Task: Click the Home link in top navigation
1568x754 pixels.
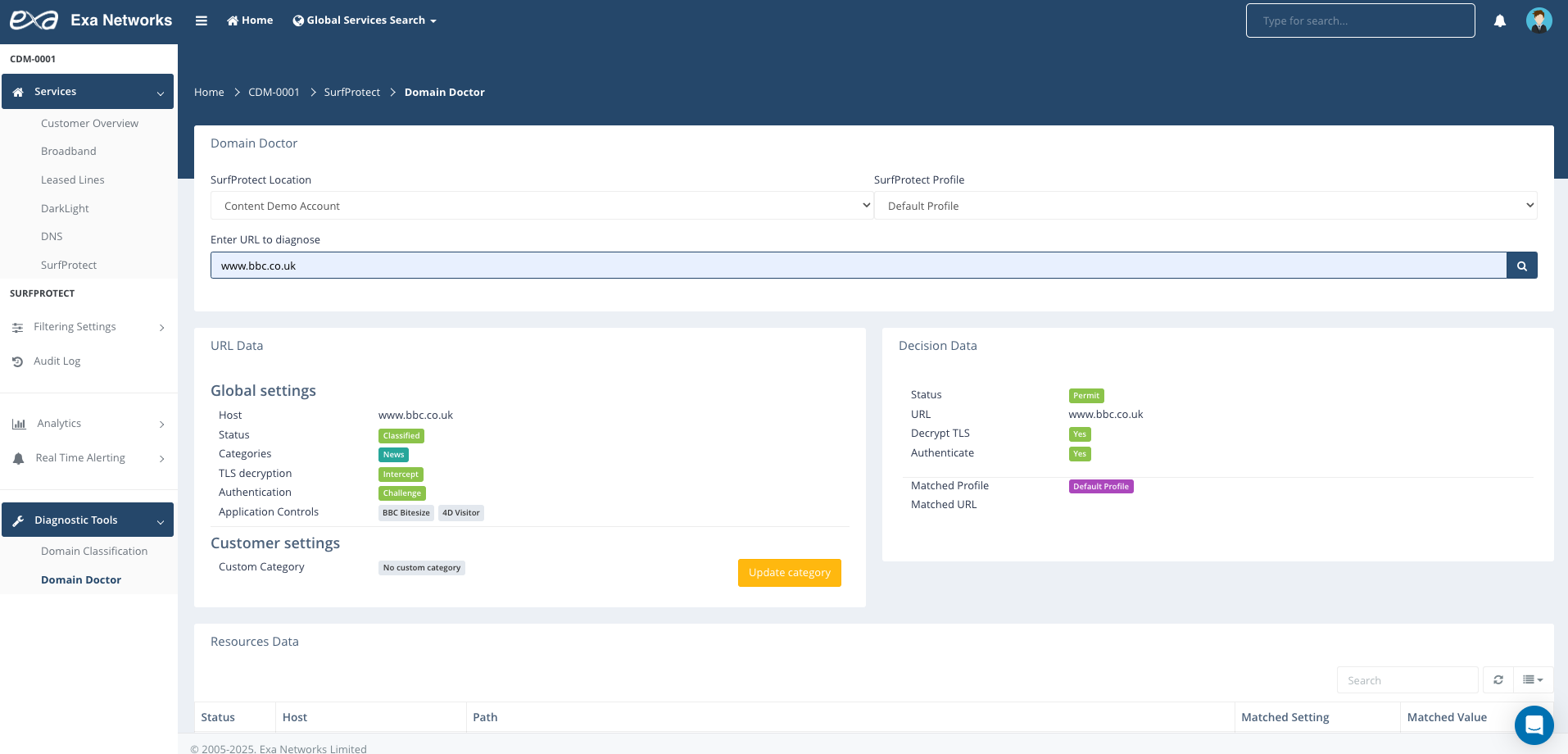Action: pos(250,20)
